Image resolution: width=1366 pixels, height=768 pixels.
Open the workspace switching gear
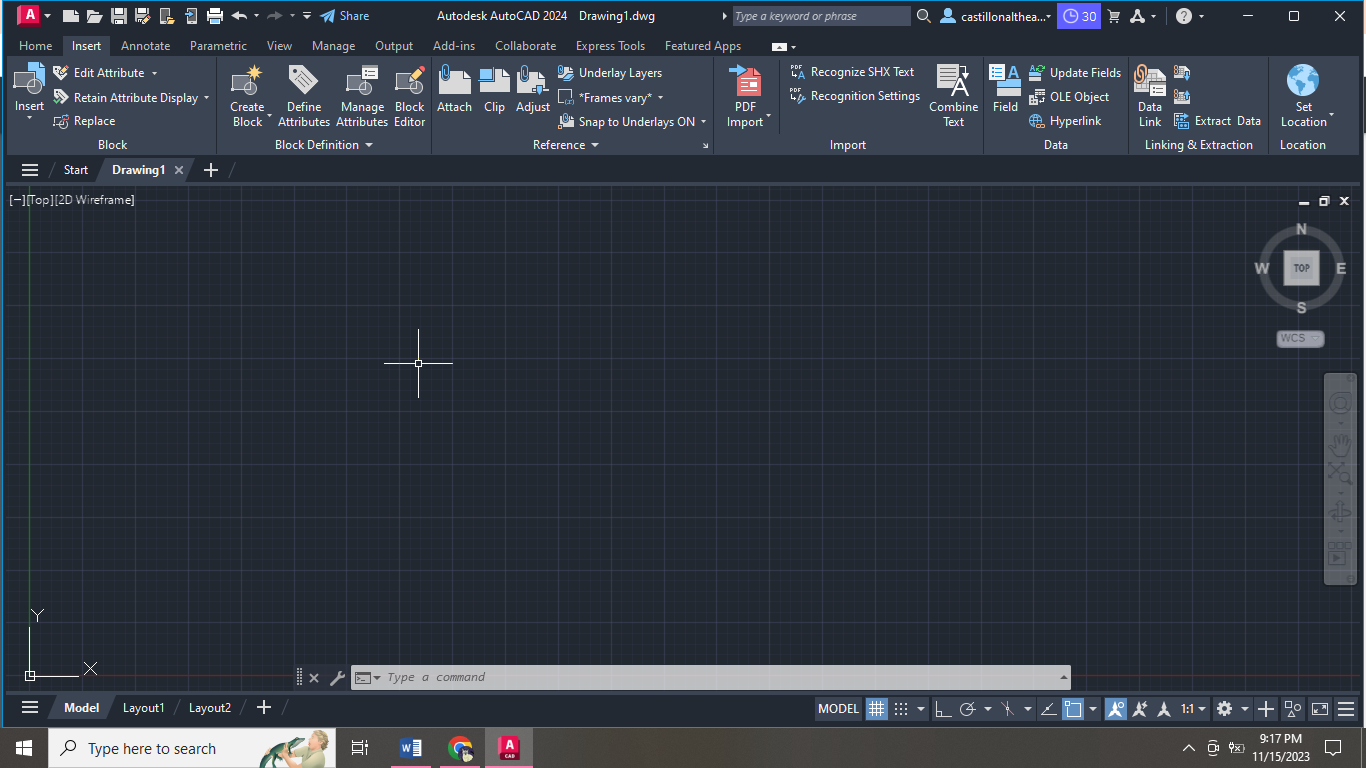click(x=1224, y=709)
